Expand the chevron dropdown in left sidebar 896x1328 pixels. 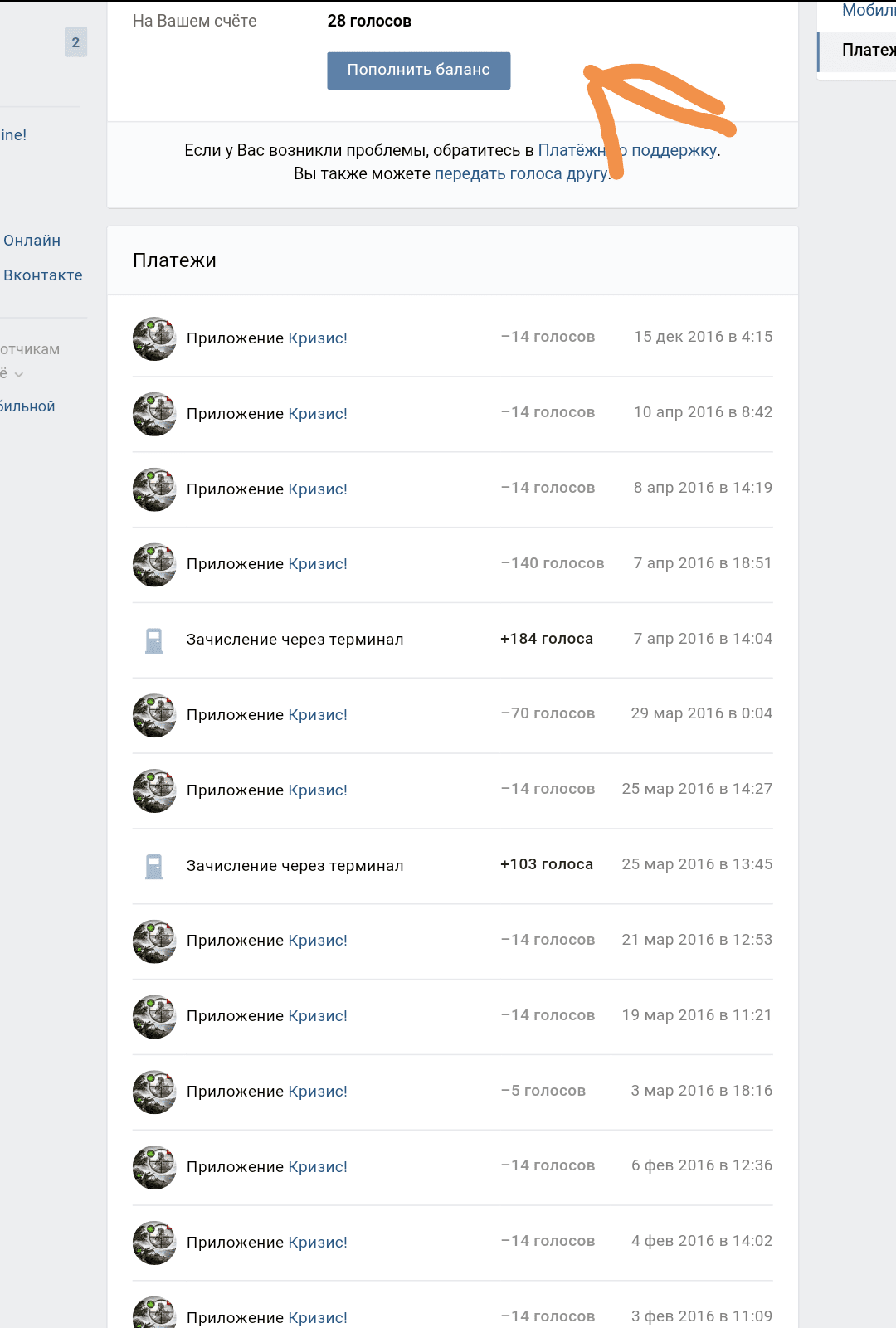pos(19,375)
